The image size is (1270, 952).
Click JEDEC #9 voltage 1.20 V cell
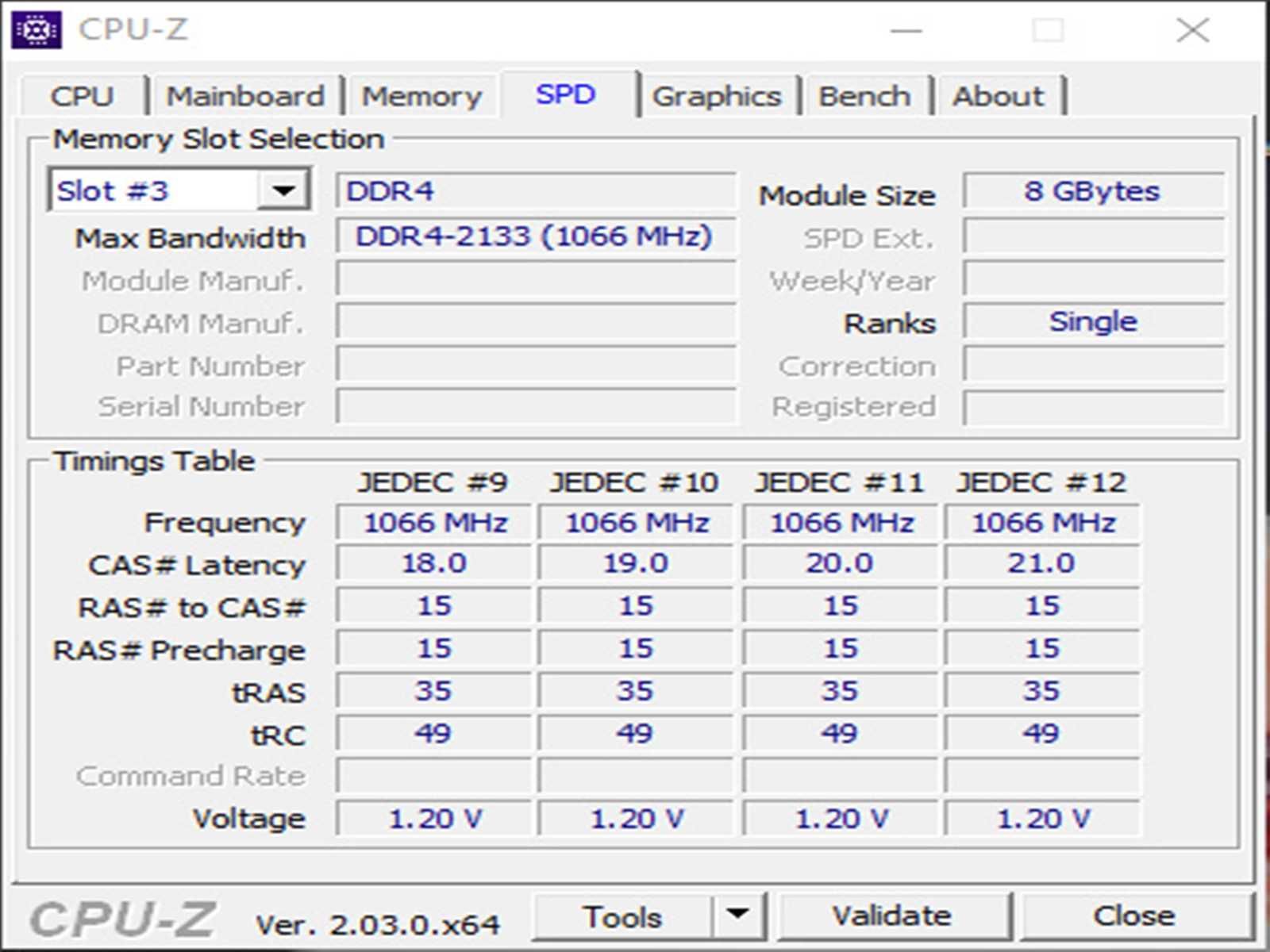434,819
